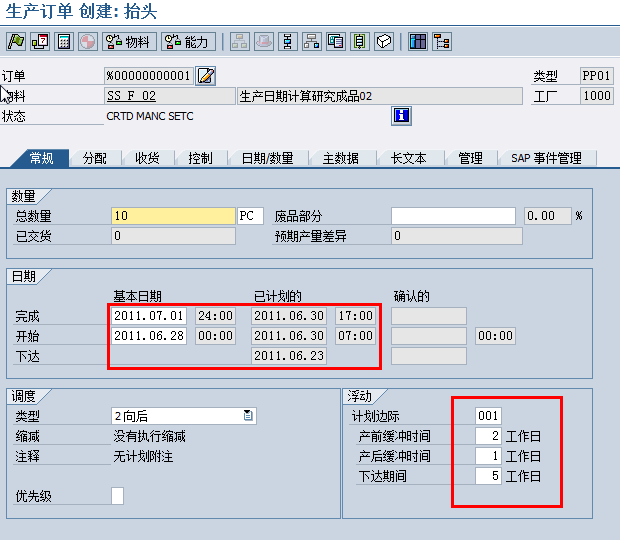Click the blue table columns icon

click(x=418, y=42)
